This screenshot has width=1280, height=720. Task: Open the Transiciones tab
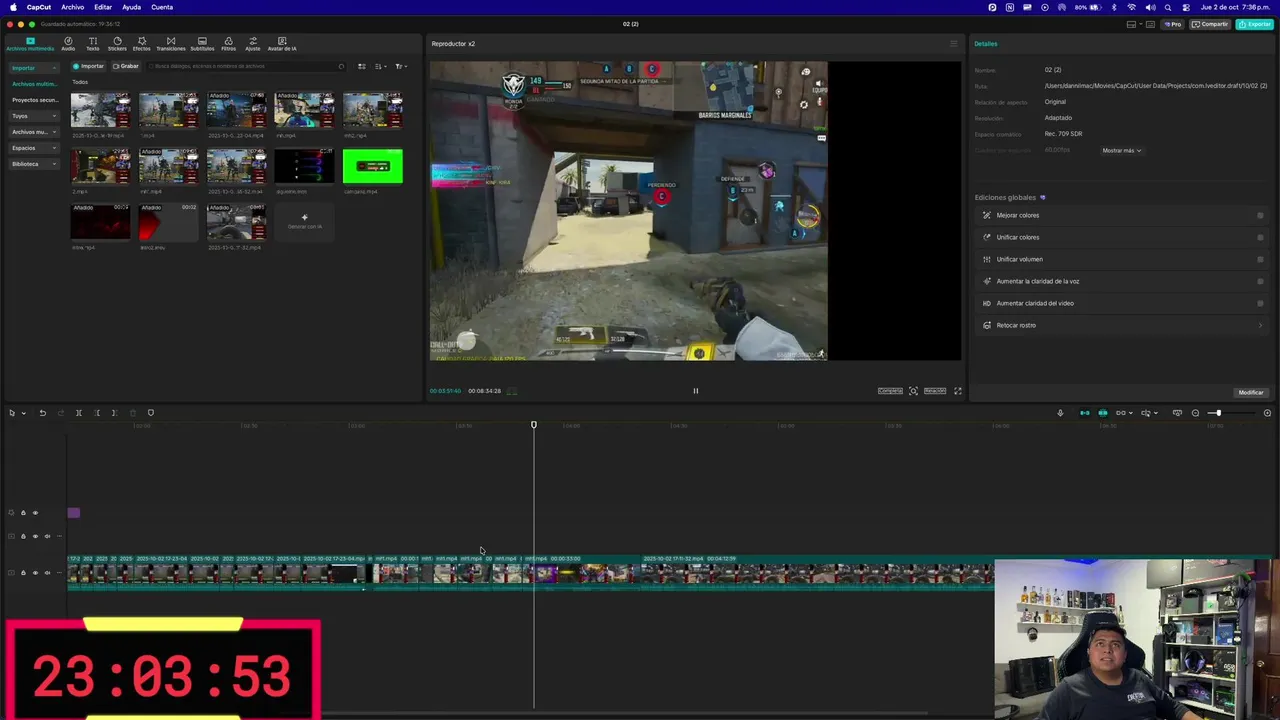tap(171, 44)
